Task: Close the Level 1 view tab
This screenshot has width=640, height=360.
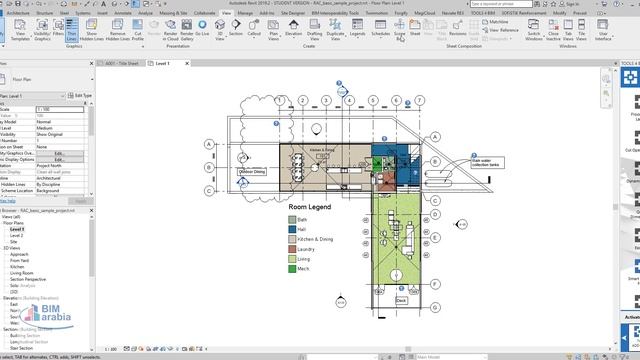Action: coord(187,63)
